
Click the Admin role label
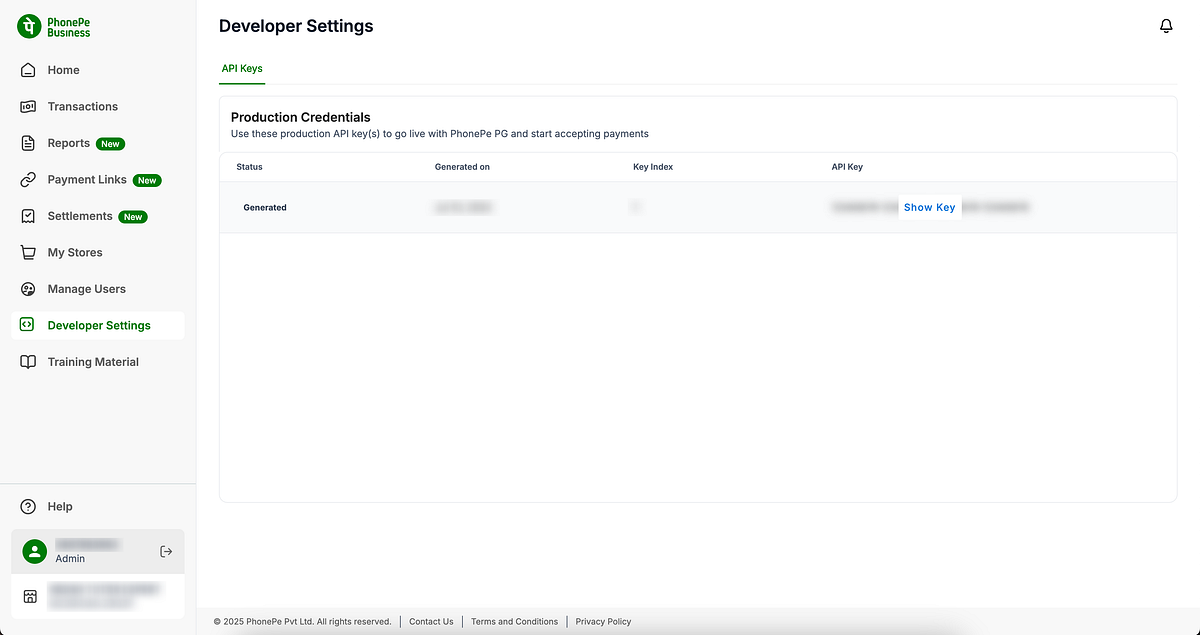(70, 559)
